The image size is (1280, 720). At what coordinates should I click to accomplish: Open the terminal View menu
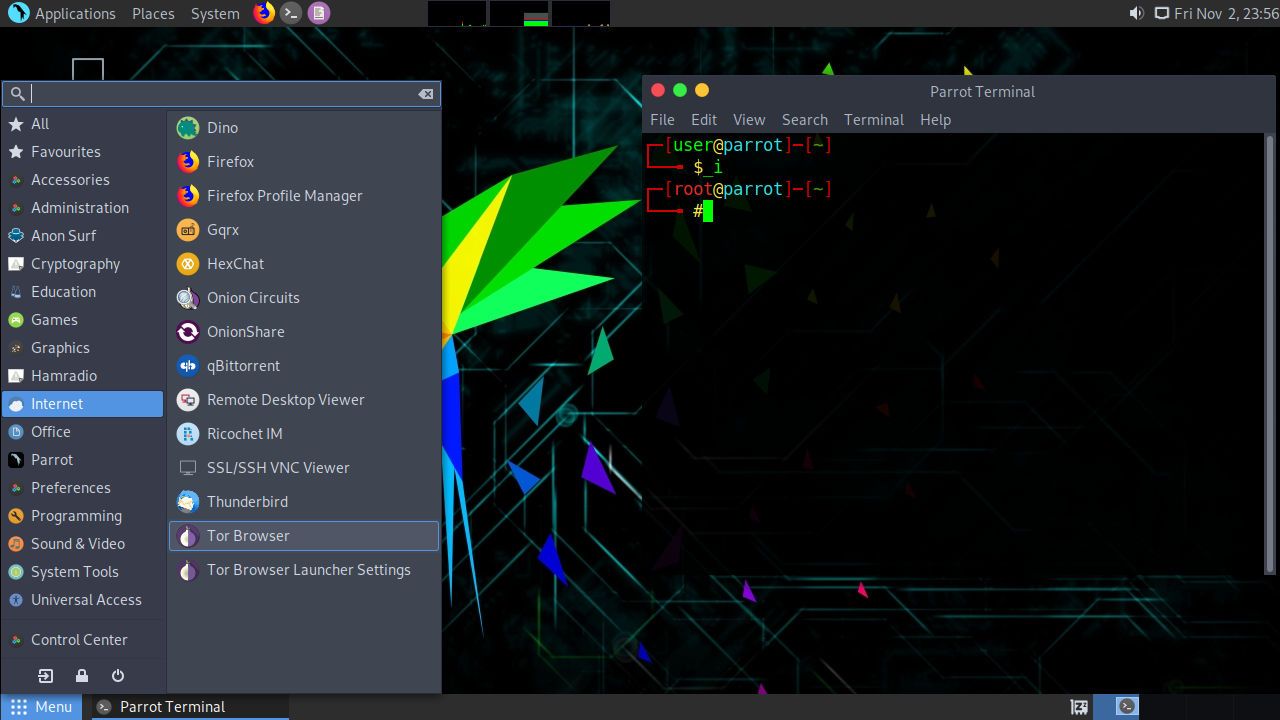click(x=749, y=119)
